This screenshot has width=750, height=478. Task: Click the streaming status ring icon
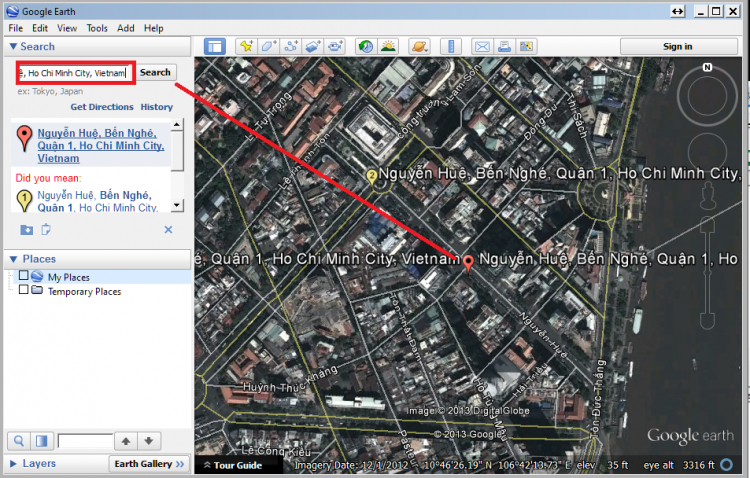726,465
